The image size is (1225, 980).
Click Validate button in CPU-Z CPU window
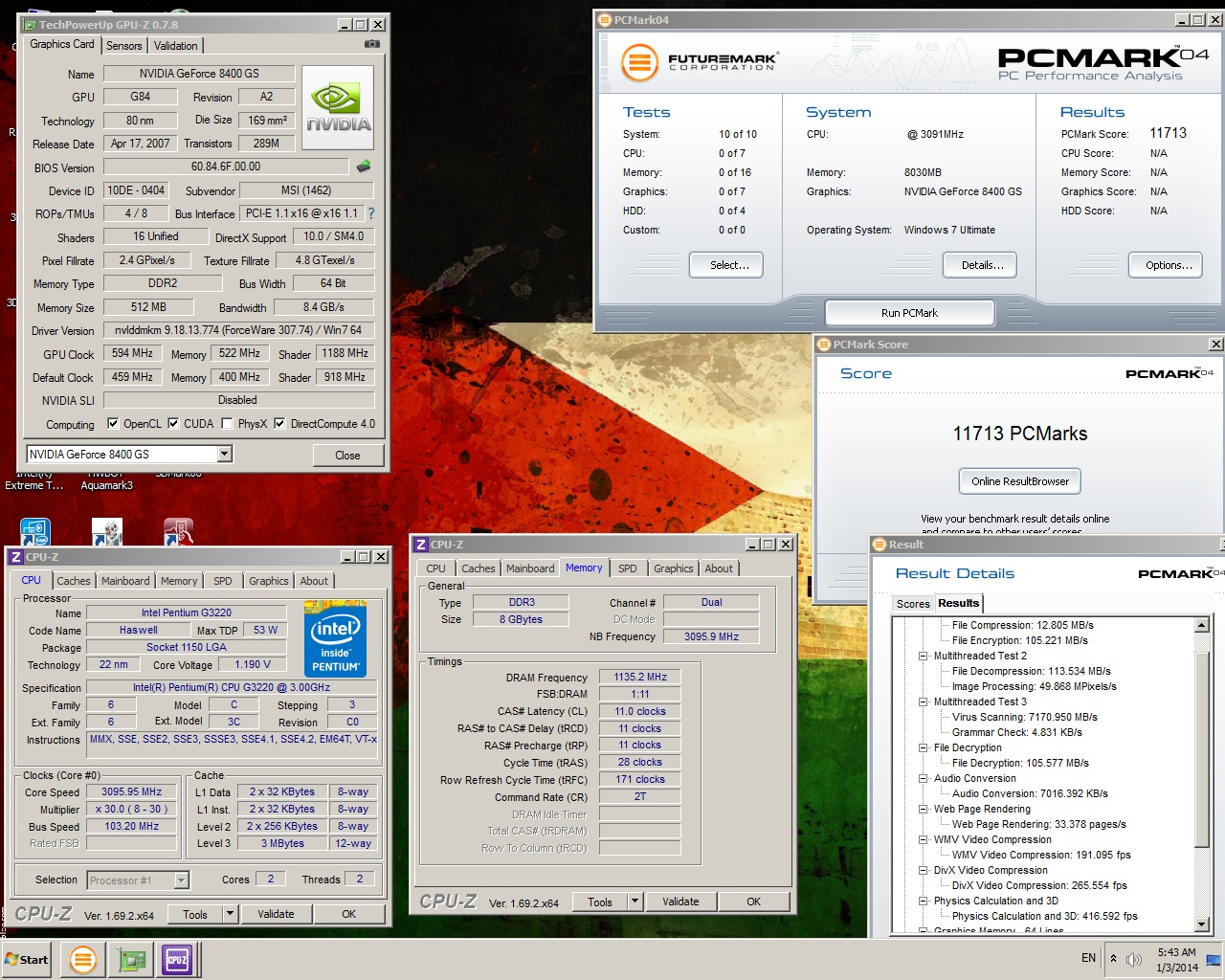(x=276, y=914)
